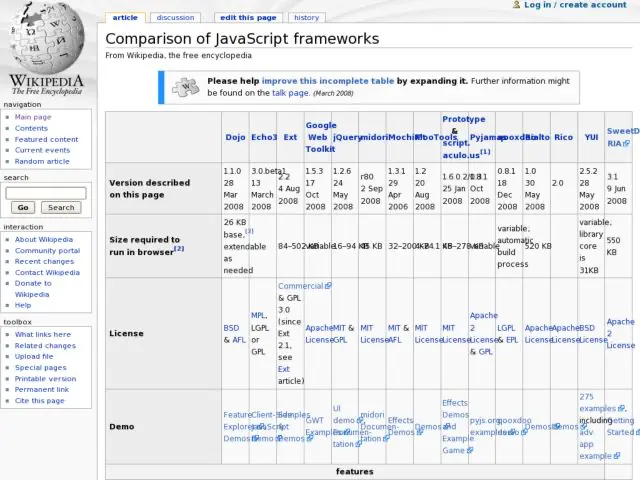Open the Effects Demos link under Prototype
This screenshot has width=640, height=480.
tap(455, 409)
